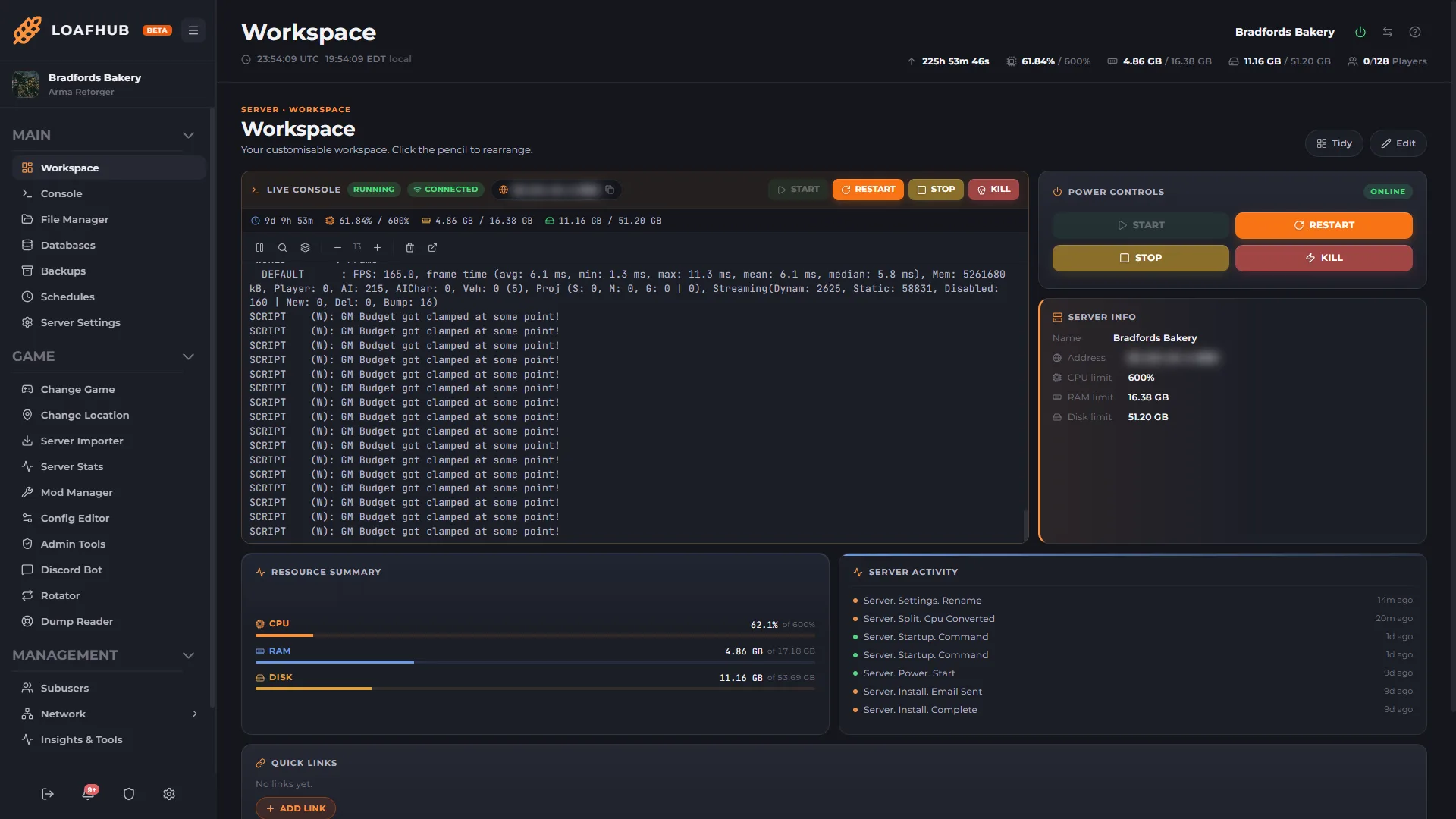Clear the console with trash icon
Viewport: 1456px width, 819px height.
point(409,248)
